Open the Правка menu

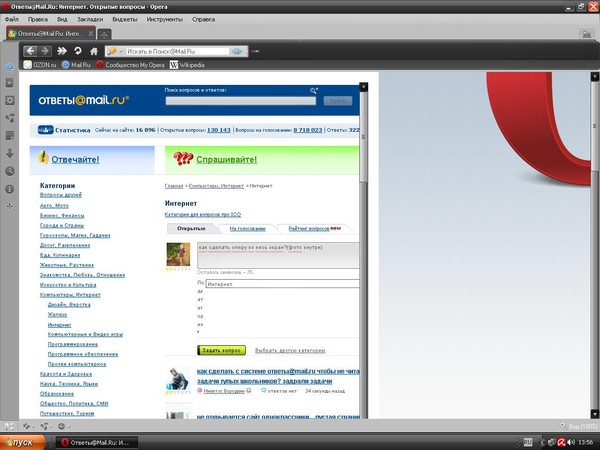[38, 19]
